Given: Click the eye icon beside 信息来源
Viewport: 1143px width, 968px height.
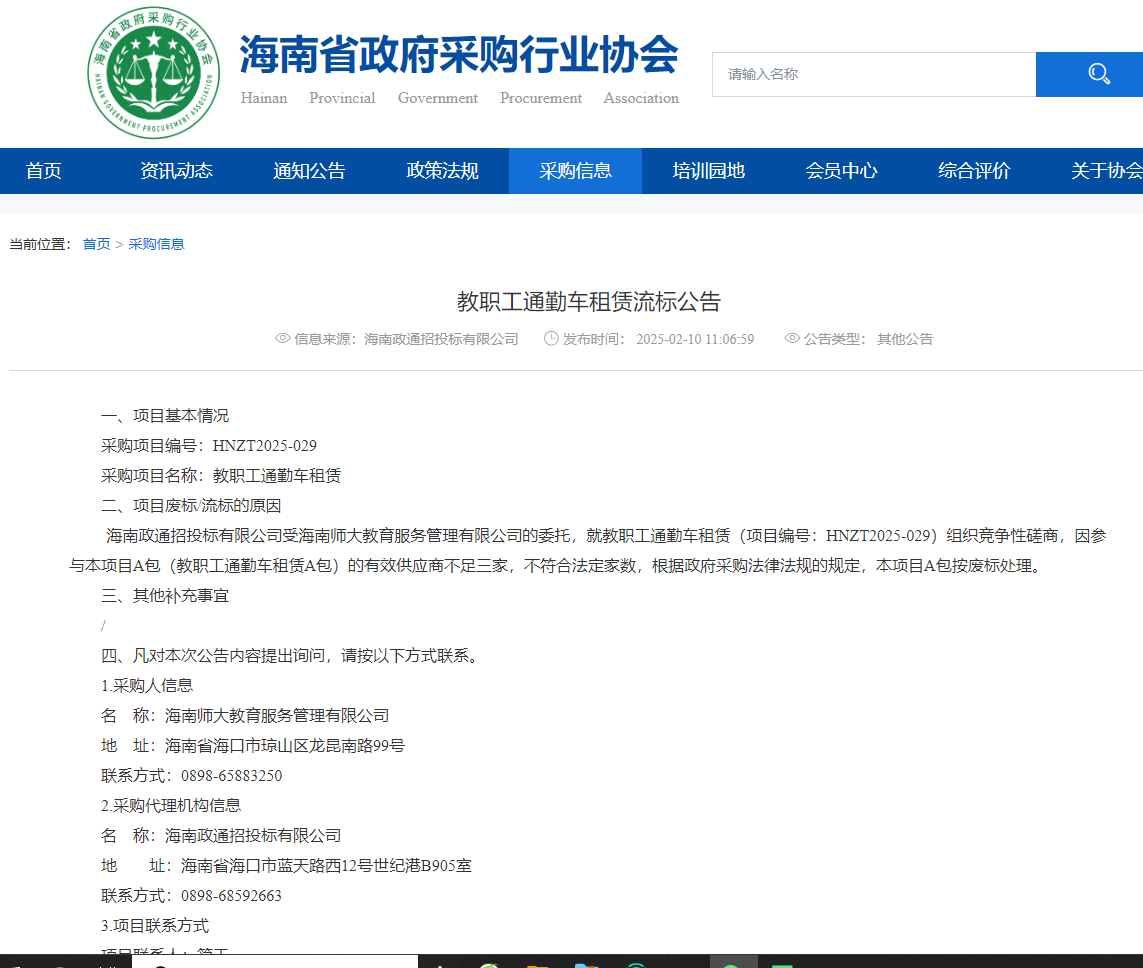Looking at the screenshot, I should pyautogui.click(x=282, y=339).
